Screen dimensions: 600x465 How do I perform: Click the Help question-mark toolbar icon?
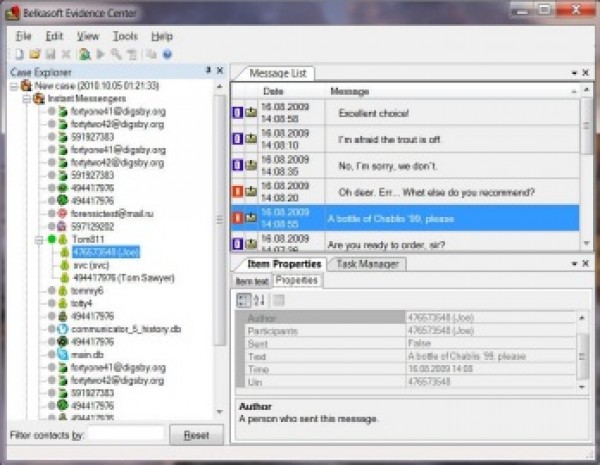pyautogui.click(x=167, y=54)
